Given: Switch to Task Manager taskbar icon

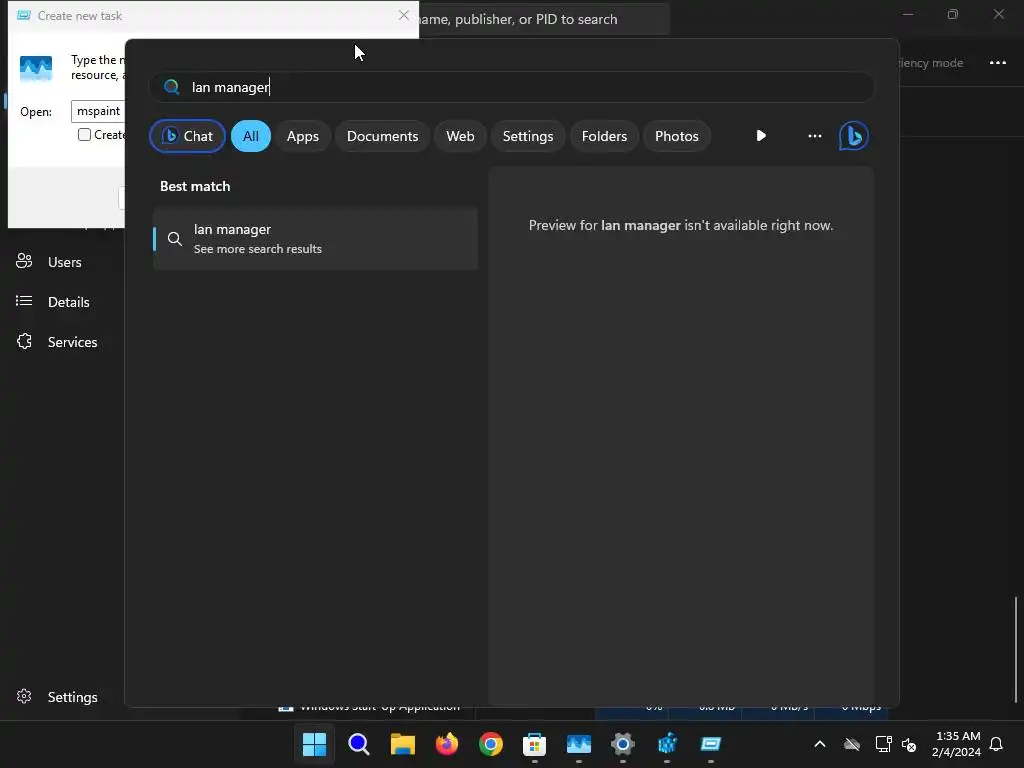Looking at the screenshot, I should (x=579, y=744).
